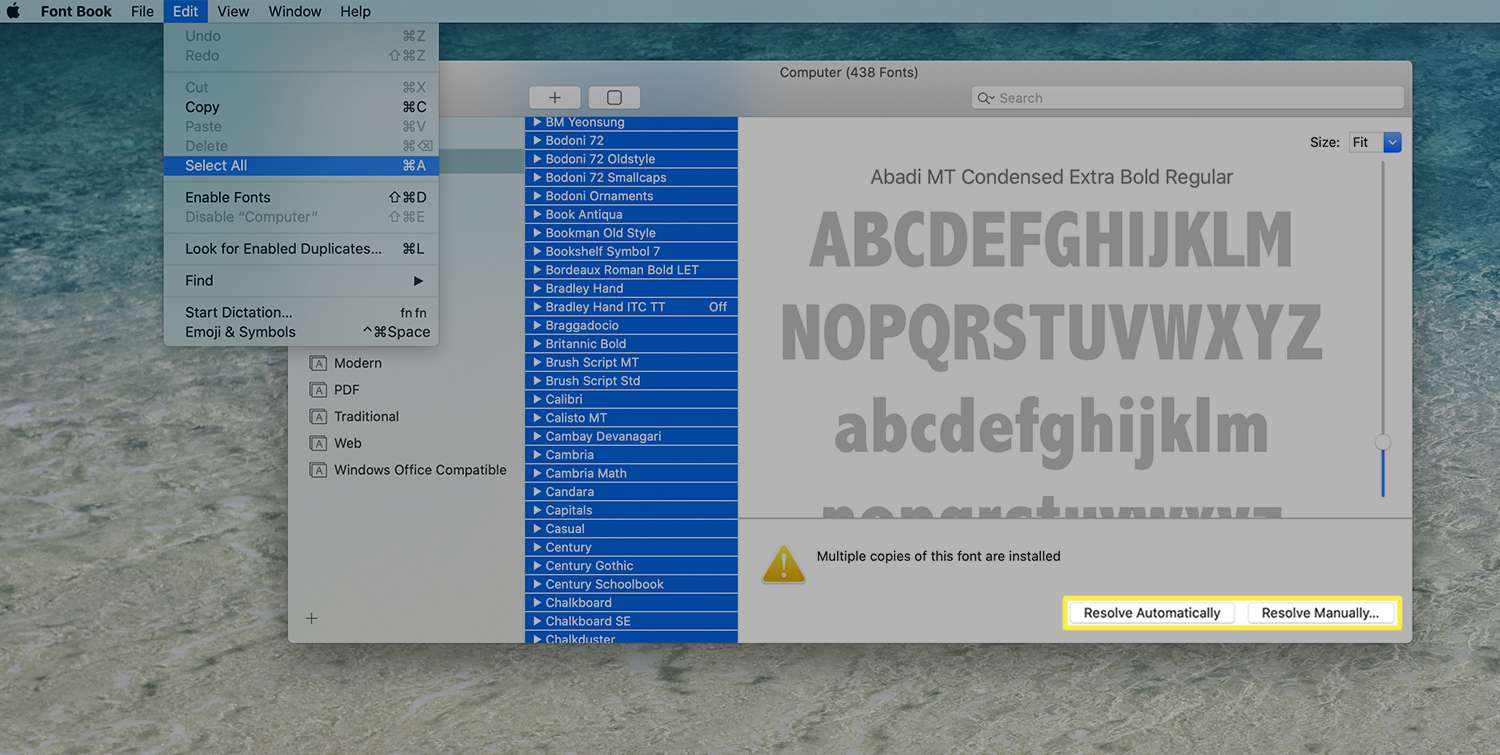Select the Casual font
The width and height of the screenshot is (1500, 755).
pyautogui.click(x=631, y=529)
